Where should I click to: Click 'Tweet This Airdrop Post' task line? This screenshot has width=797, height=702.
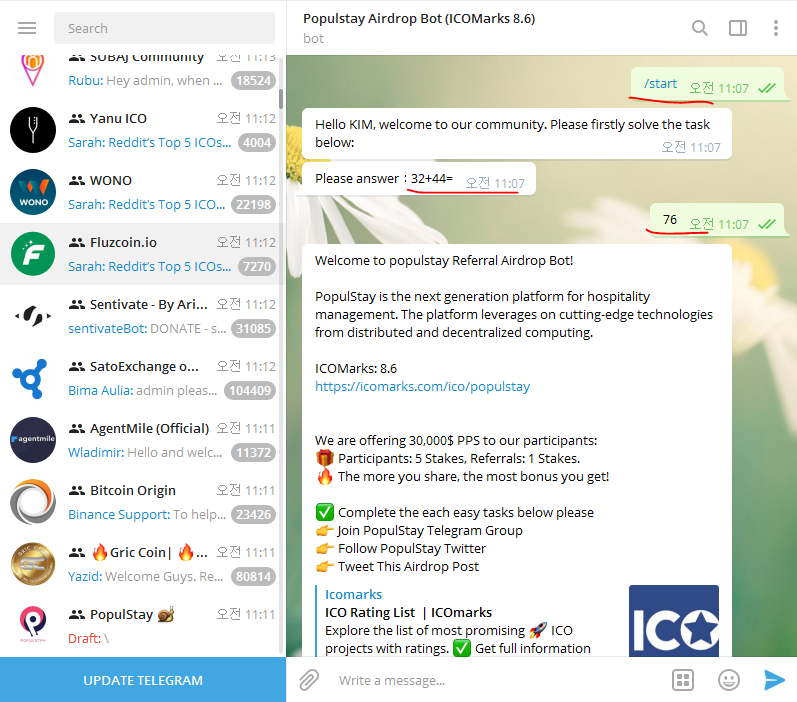397,567
